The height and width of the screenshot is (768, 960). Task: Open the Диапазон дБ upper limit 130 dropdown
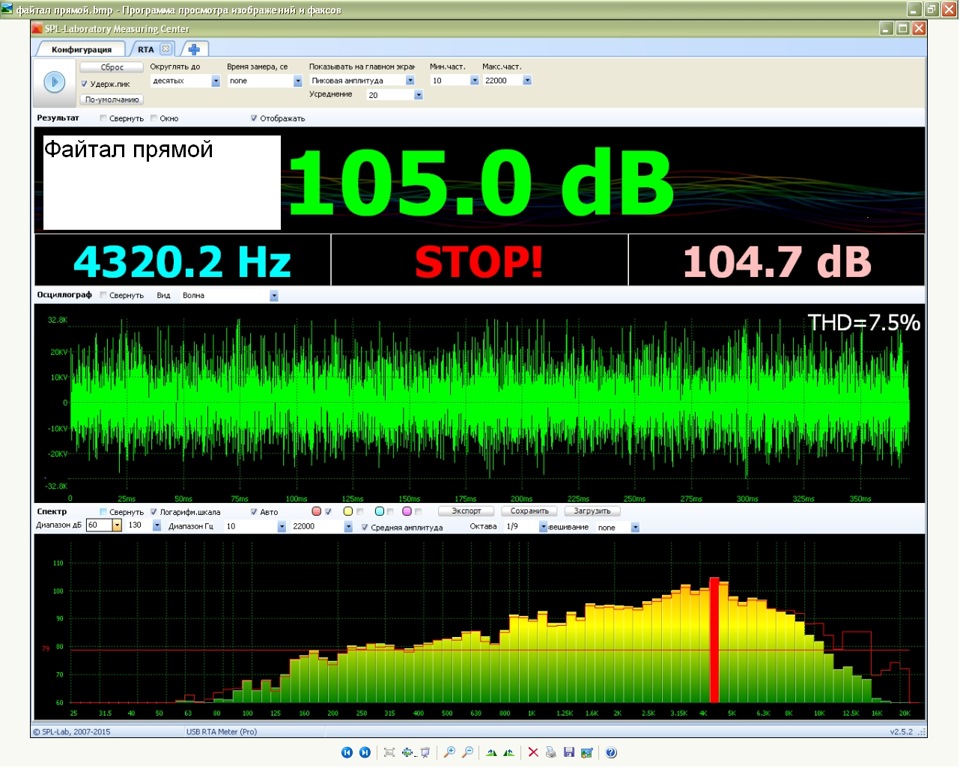(157, 525)
